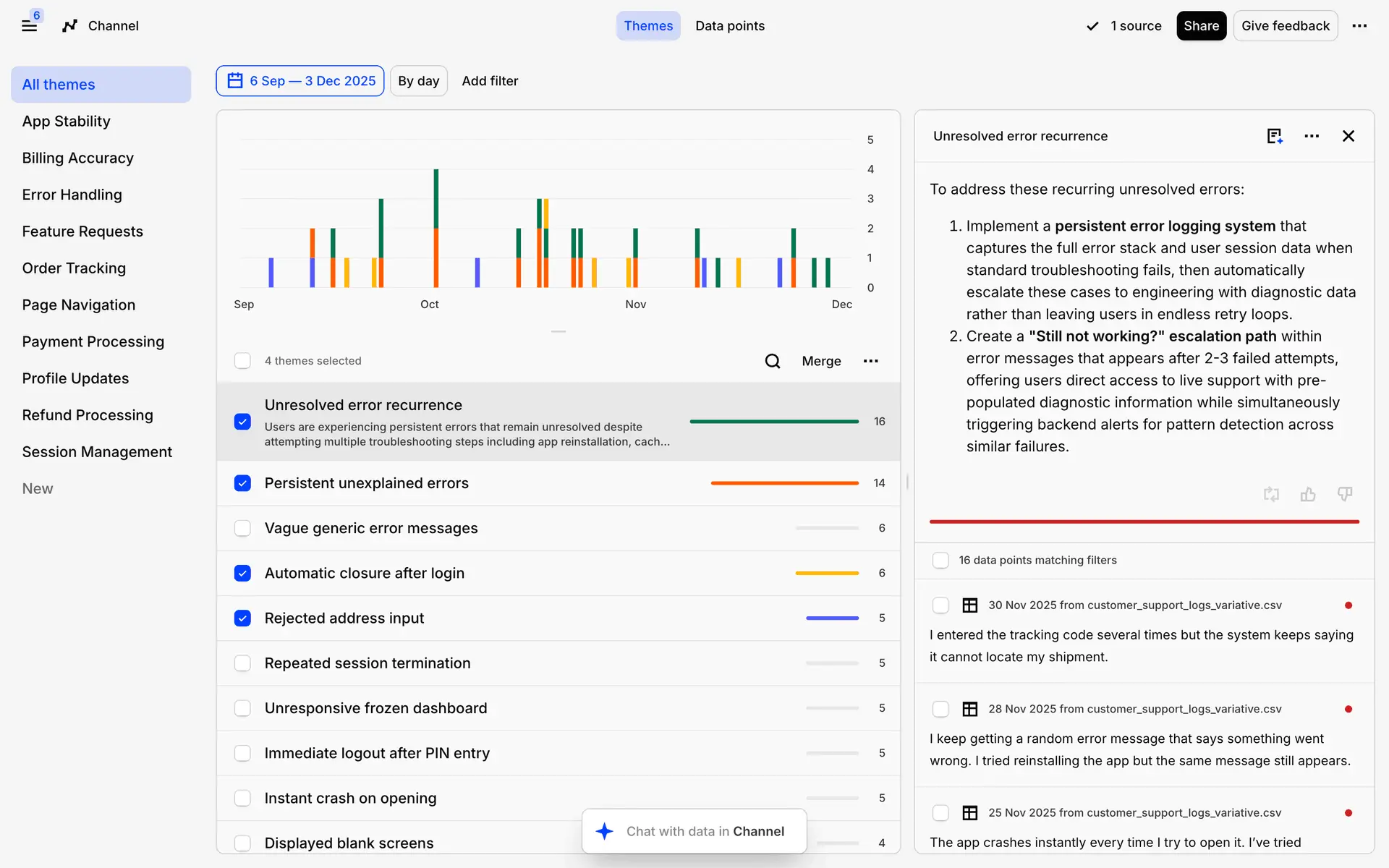1389x868 pixels.
Task: Click the Merge button
Action: [x=821, y=361]
